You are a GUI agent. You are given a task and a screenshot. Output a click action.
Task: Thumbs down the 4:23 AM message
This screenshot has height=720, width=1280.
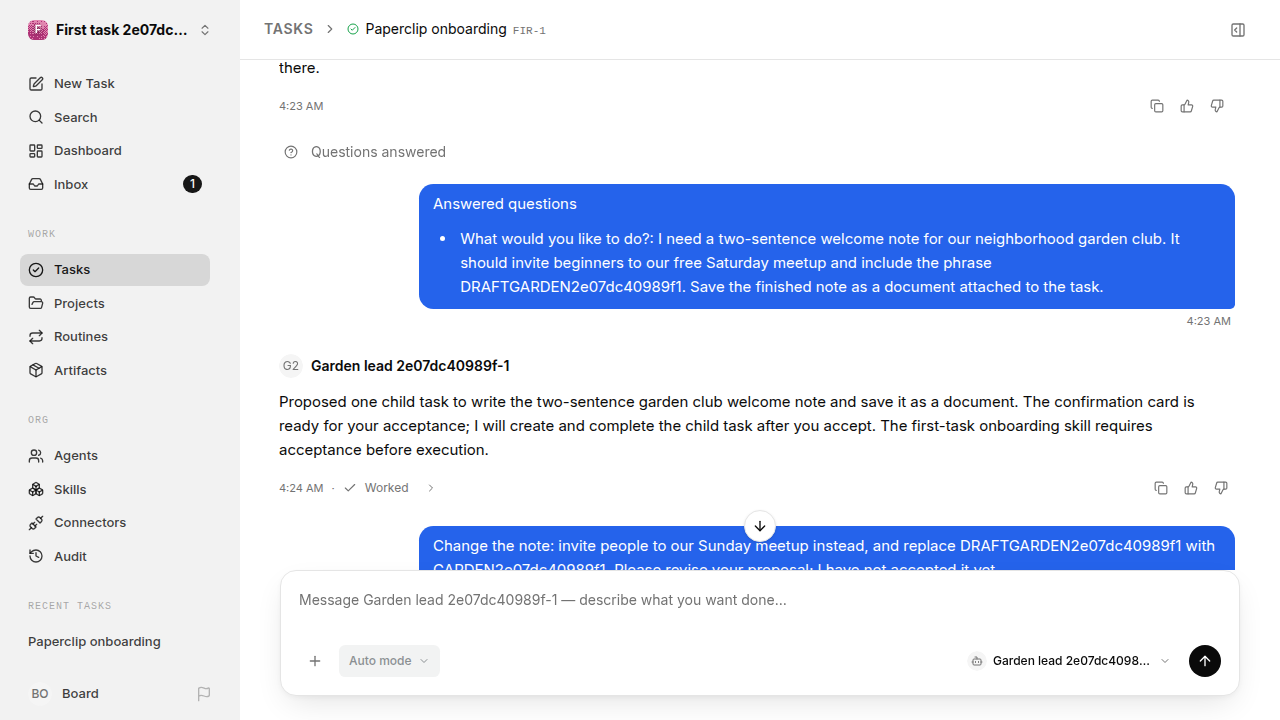point(1217,106)
